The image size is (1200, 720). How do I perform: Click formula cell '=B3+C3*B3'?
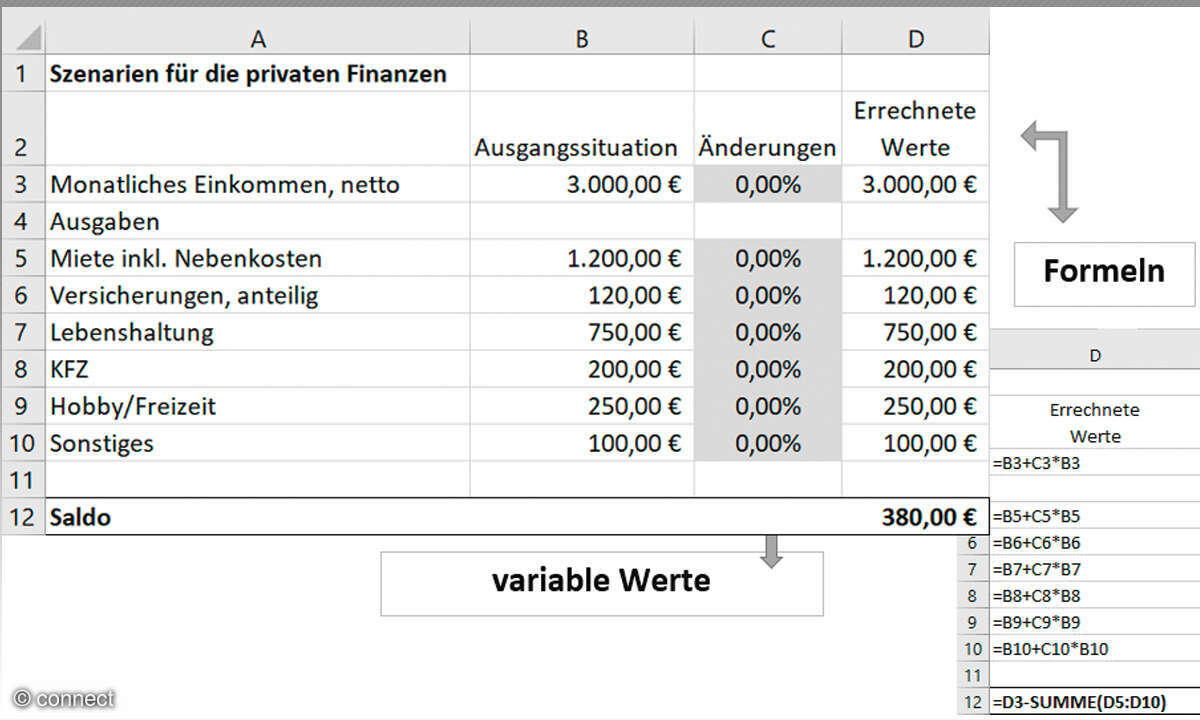pyautogui.click(x=1094, y=463)
